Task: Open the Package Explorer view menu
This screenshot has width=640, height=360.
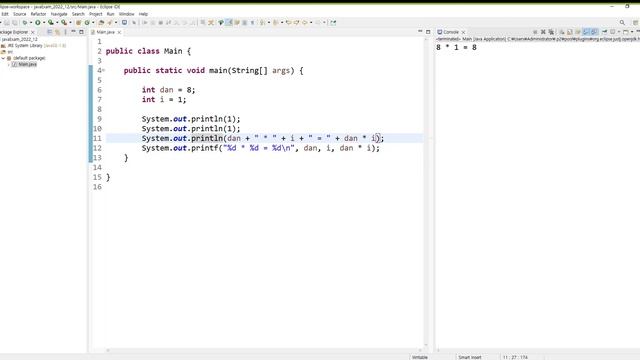Action: (65, 32)
